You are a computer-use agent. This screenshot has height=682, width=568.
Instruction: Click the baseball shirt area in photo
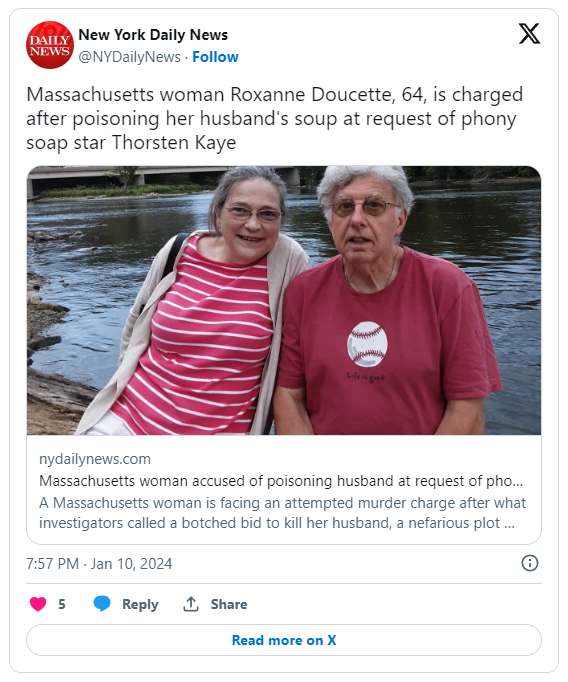pyautogui.click(x=368, y=344)
